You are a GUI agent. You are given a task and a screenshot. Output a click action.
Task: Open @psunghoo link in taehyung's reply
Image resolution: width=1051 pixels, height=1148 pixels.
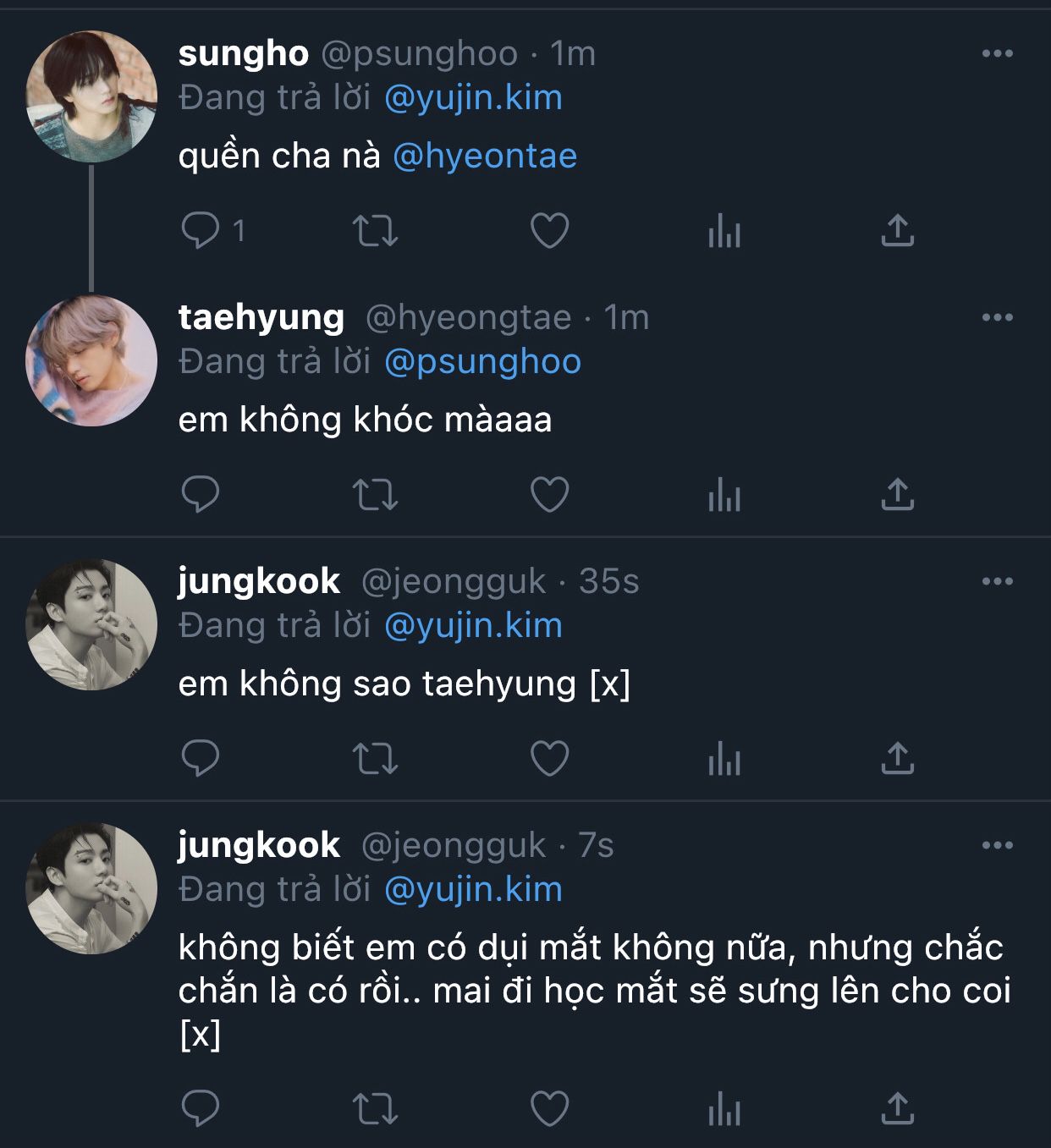482,362
